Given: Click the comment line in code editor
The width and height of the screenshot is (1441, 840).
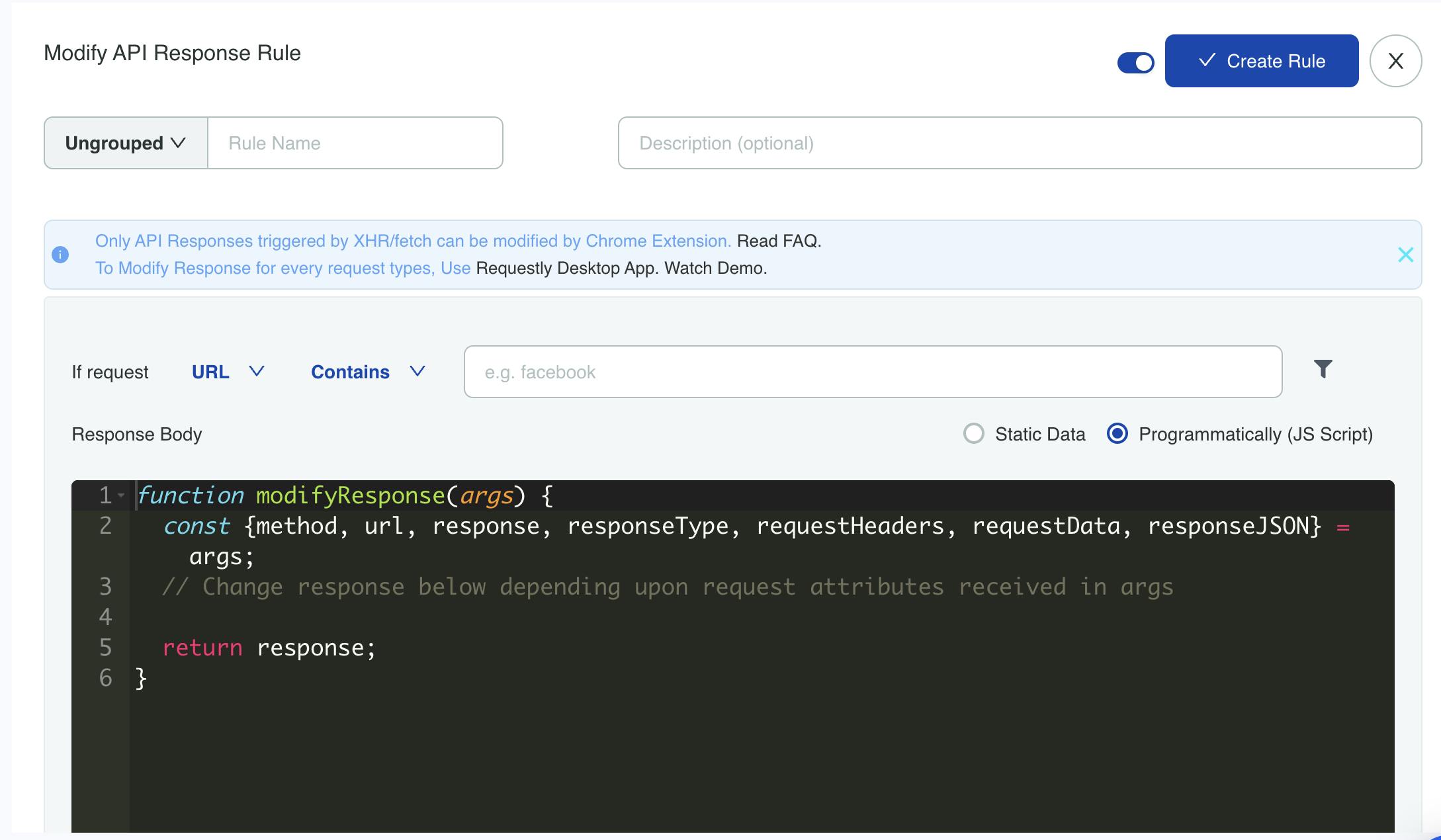Looking at the screenshot, I should [x=668, y=587].
